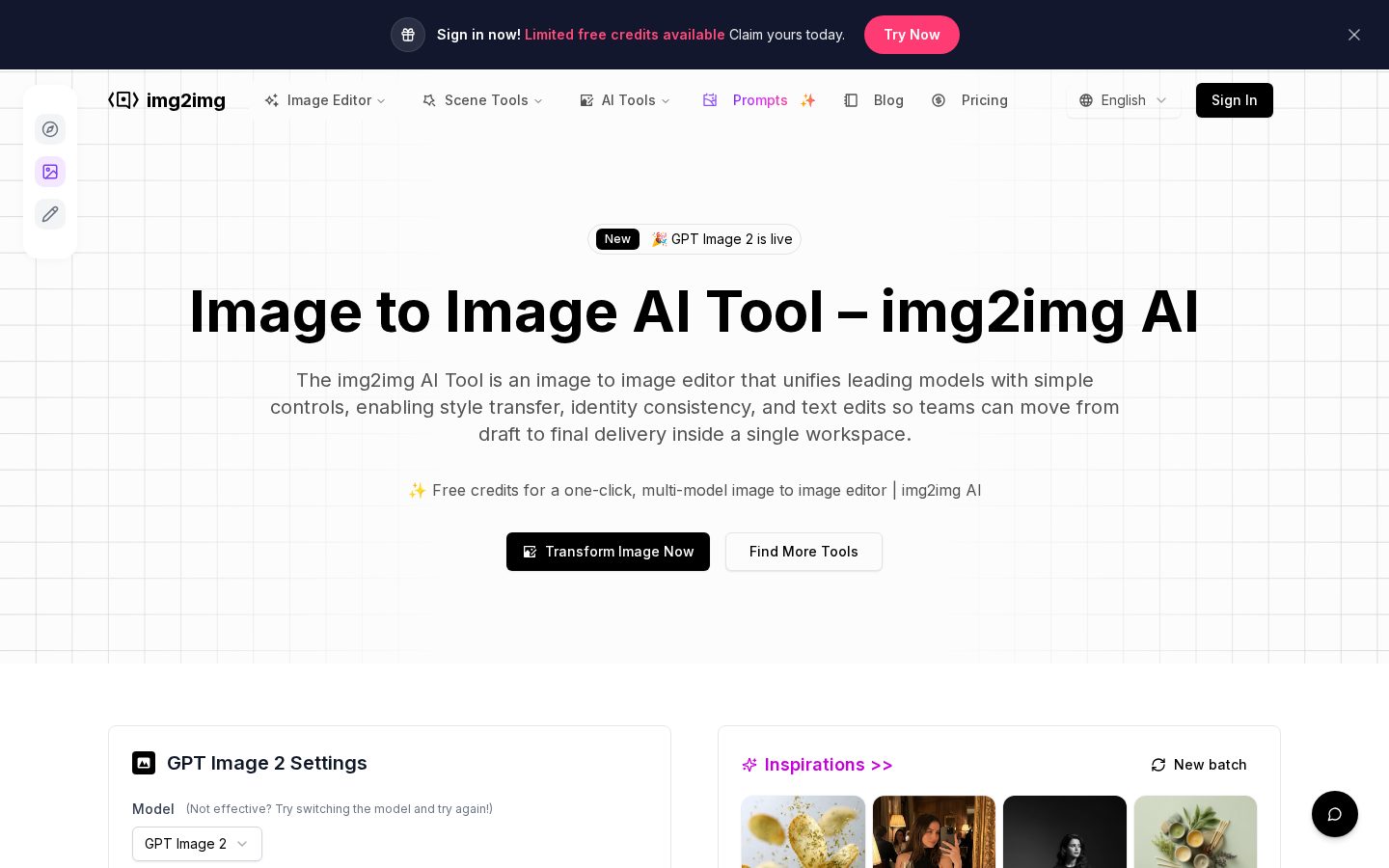
Task: Dismiss the sign-in banner with X
Action: (1354, 35)
